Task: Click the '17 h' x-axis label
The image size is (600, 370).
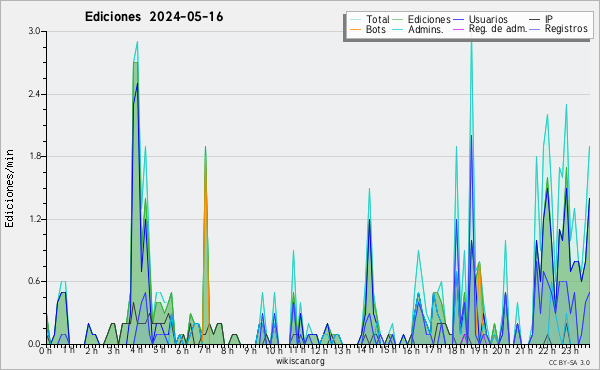Action: pyautogui.click(x=433, y=350)
